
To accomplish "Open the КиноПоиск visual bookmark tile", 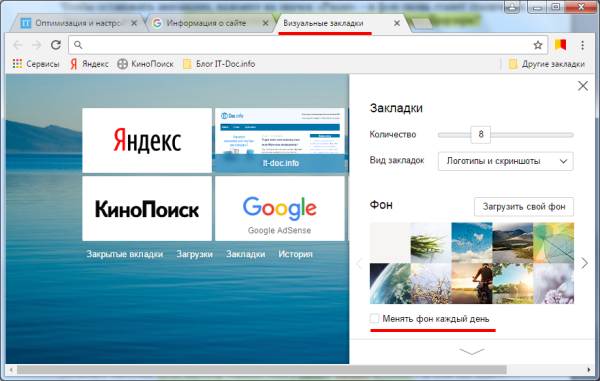I will 147,208.
